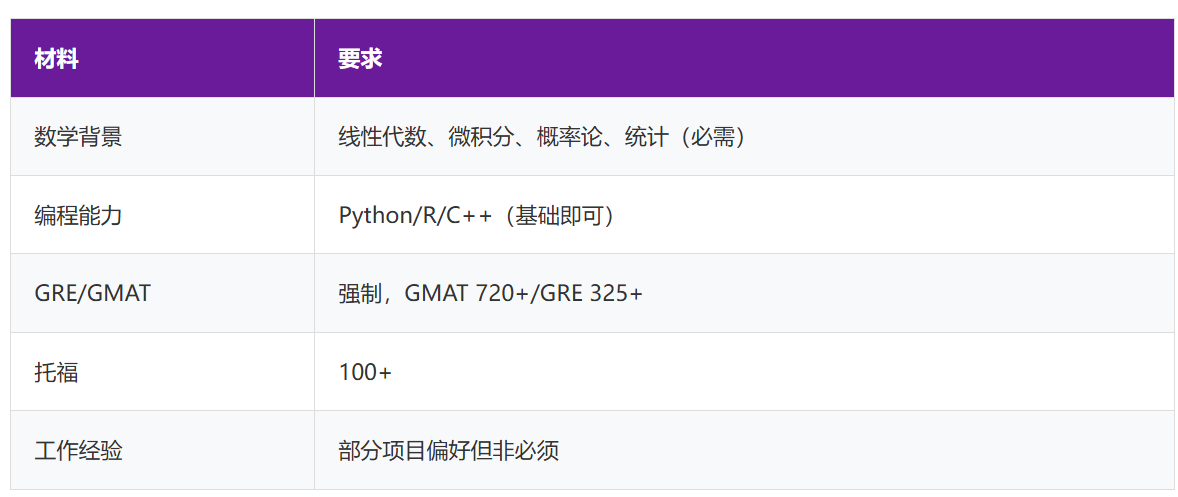
Task: Click the 材料 column header
Action: click(56, 59)
